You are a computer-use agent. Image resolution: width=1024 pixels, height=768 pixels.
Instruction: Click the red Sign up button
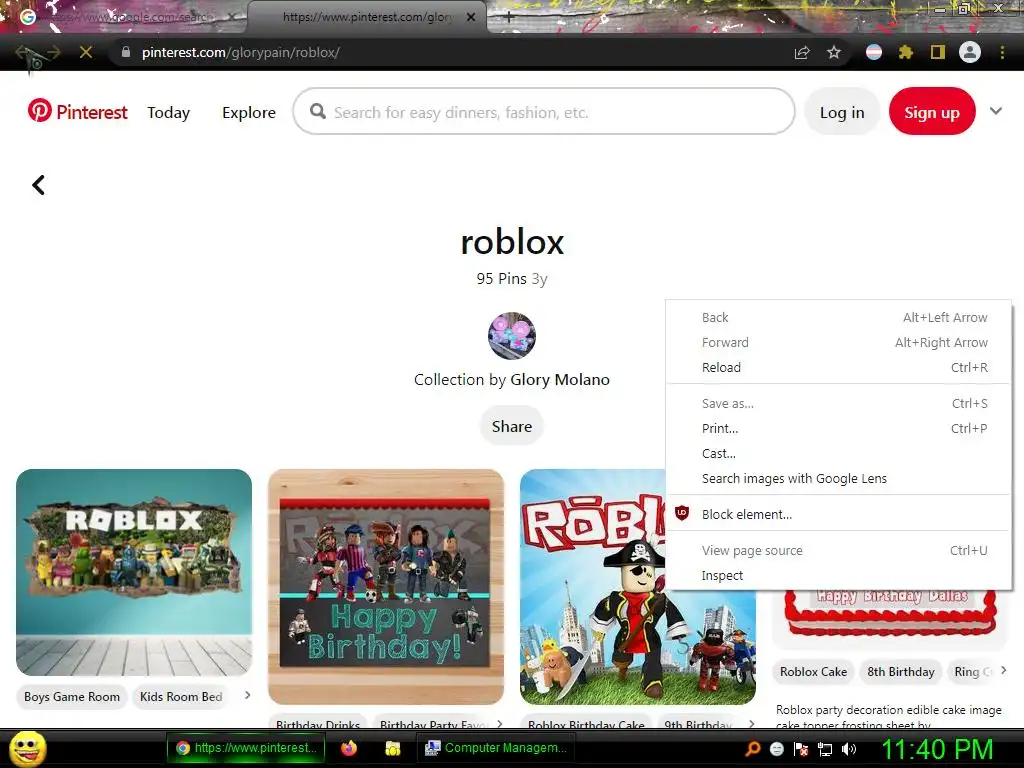point(932,112)
